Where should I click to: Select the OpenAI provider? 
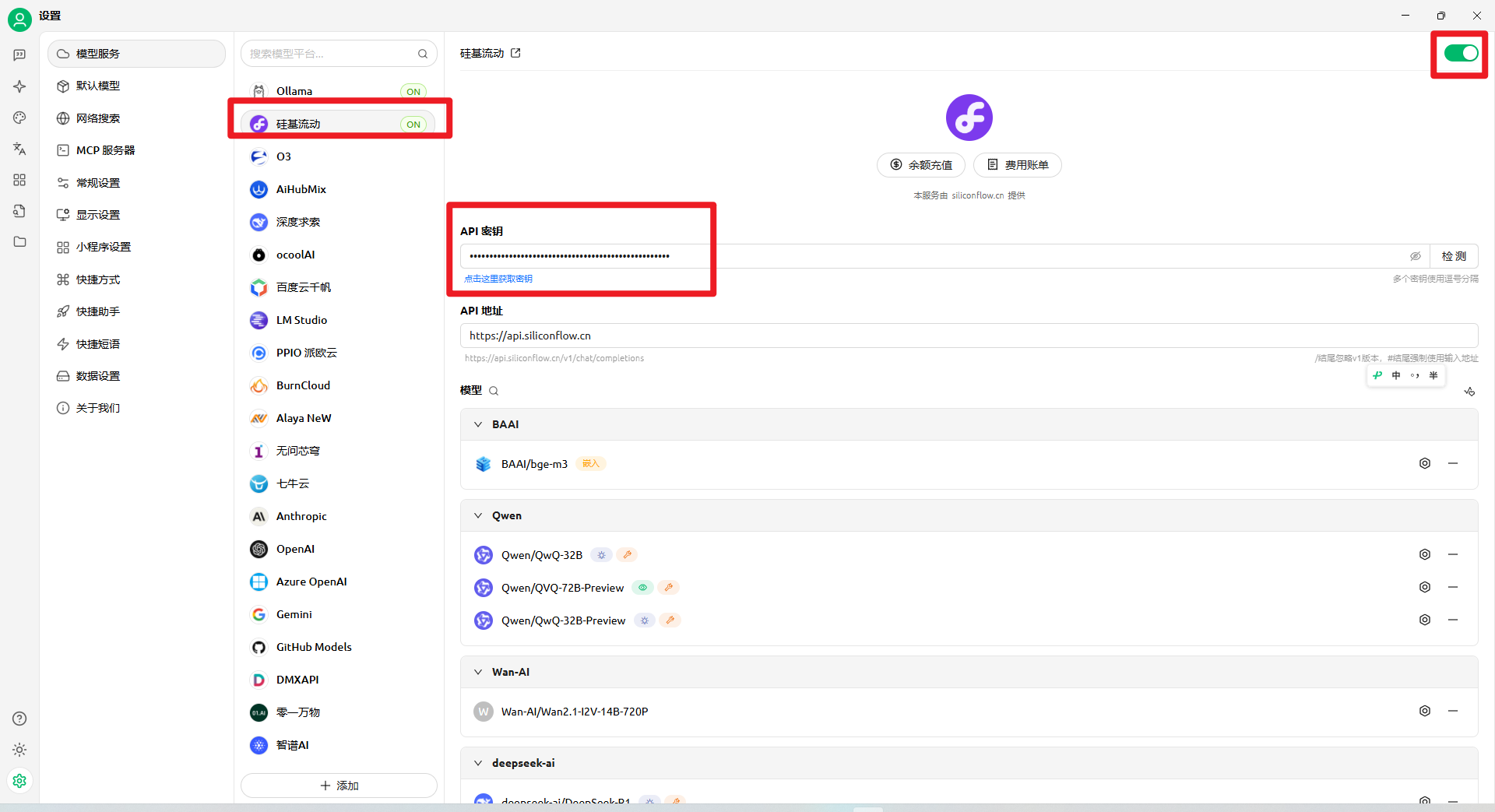[339, 549]
